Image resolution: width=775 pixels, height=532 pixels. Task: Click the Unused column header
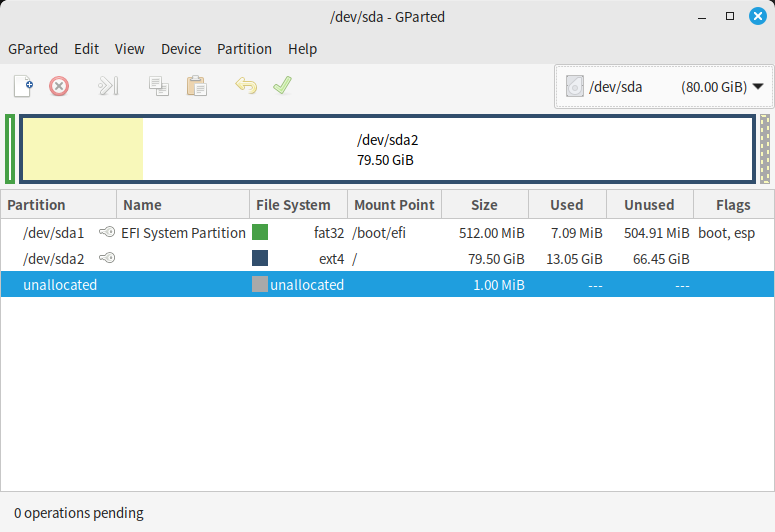[x=650, y=205]
